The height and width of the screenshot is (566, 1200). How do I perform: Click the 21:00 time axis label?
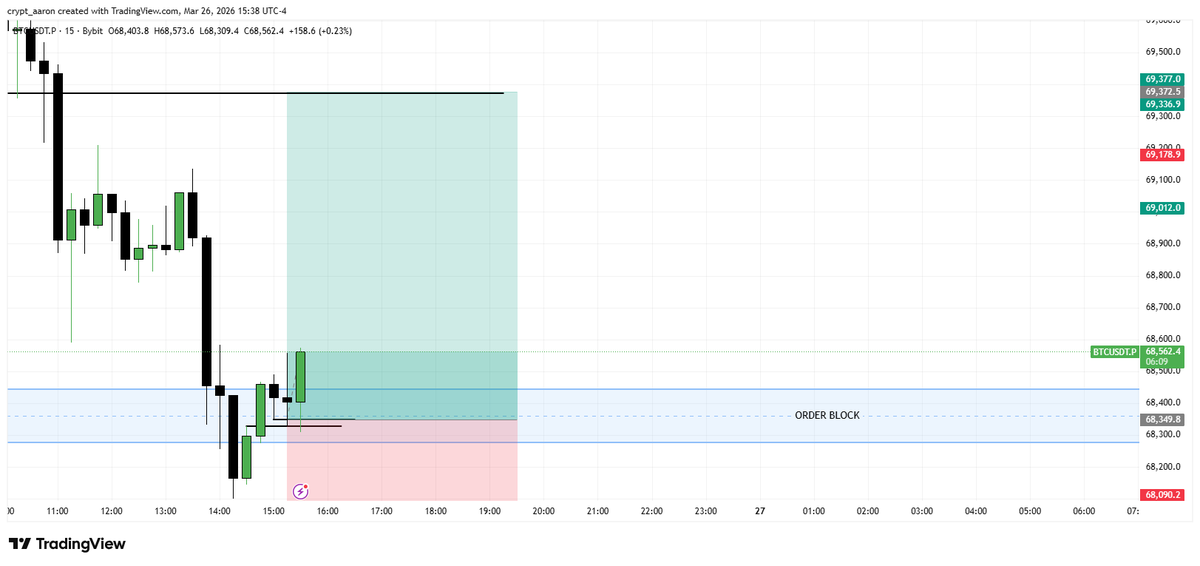[597, 511]
